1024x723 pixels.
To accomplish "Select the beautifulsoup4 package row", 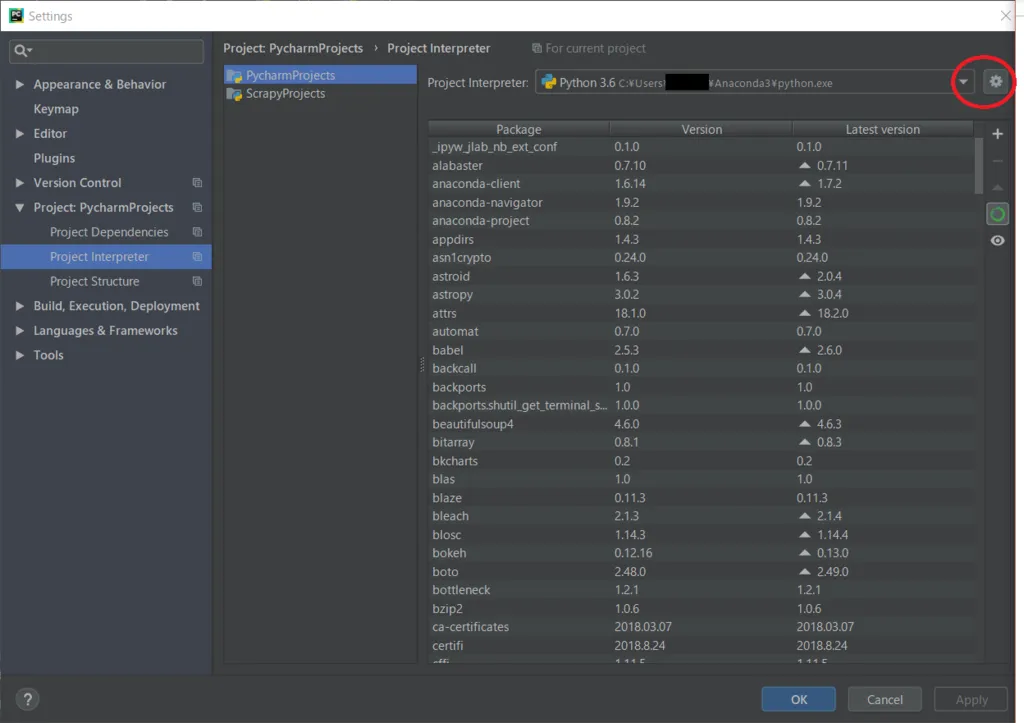I will point(702,424).
